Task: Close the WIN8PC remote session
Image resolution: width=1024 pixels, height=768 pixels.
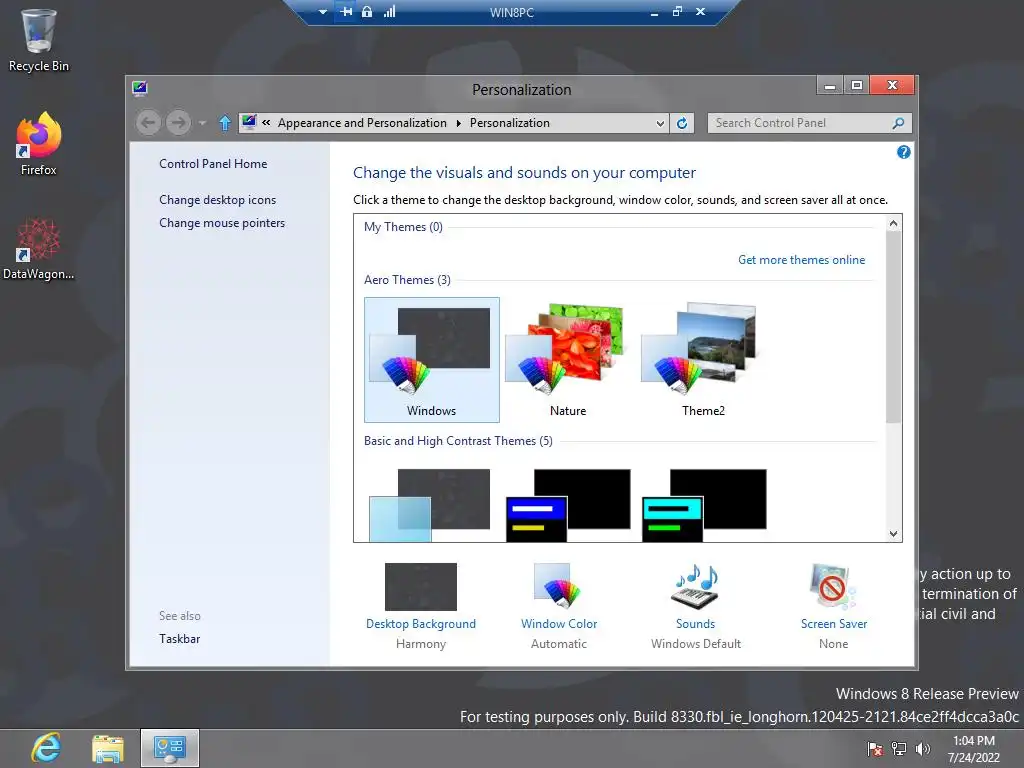Action: pos(700,12)
